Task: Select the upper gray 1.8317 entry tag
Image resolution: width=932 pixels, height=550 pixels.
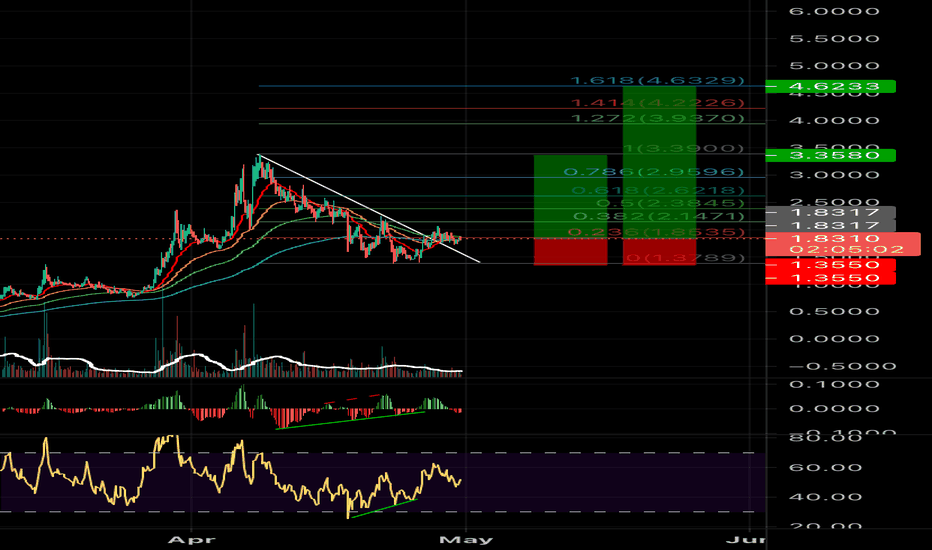Action: coord(830,212)
